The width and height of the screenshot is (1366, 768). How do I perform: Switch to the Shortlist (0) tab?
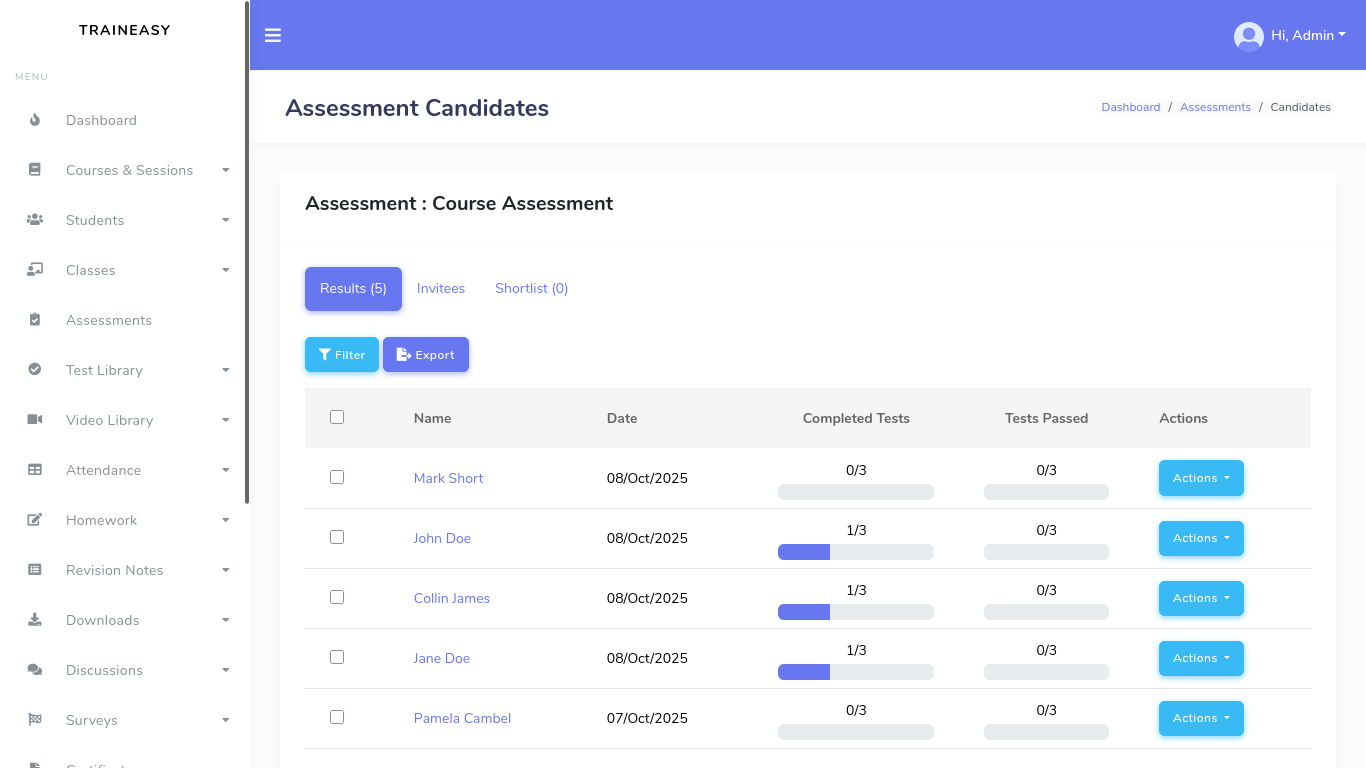pyautogui.click(x=531, y=289)
